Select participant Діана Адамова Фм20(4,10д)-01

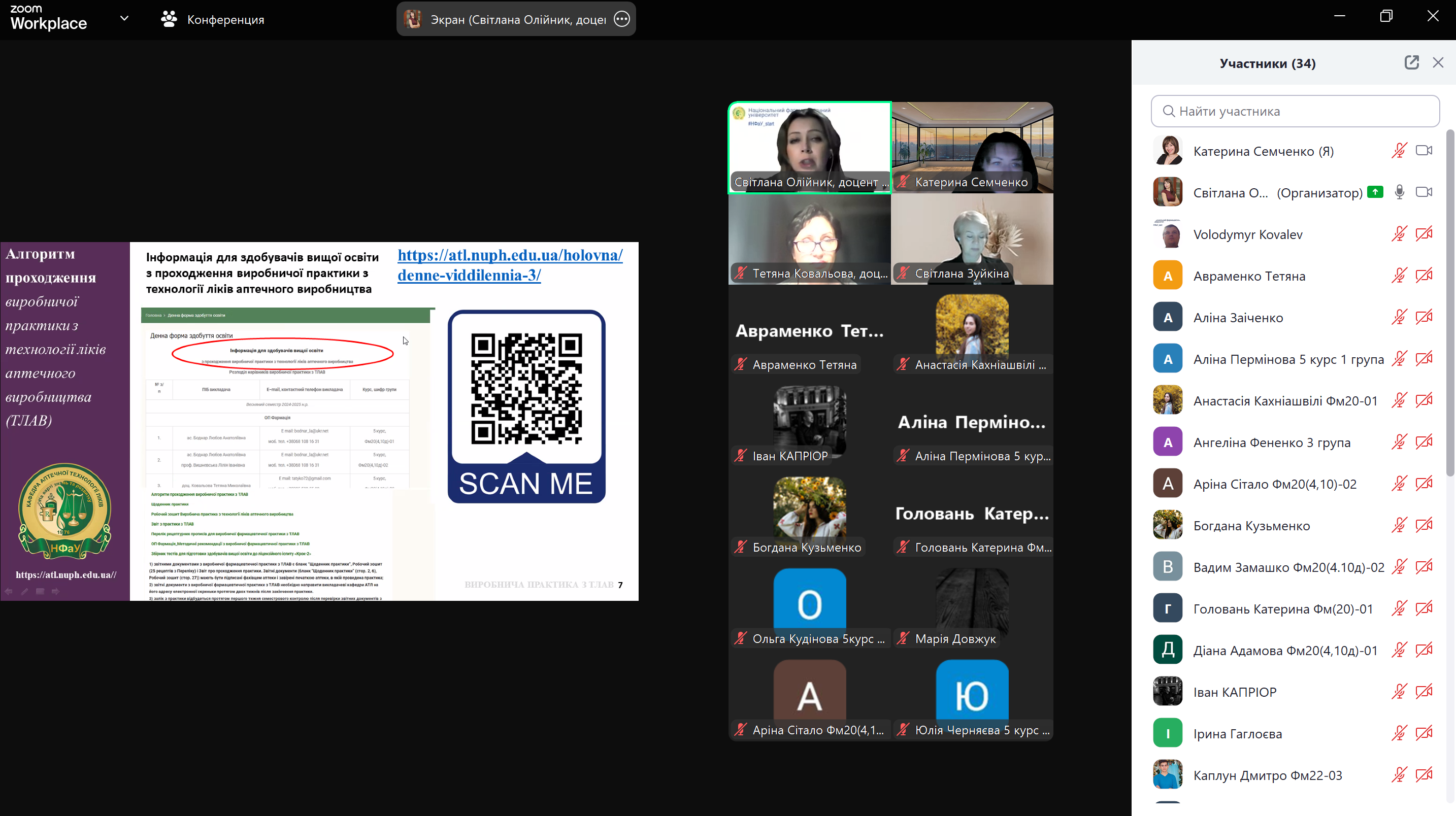point(1295,651)
